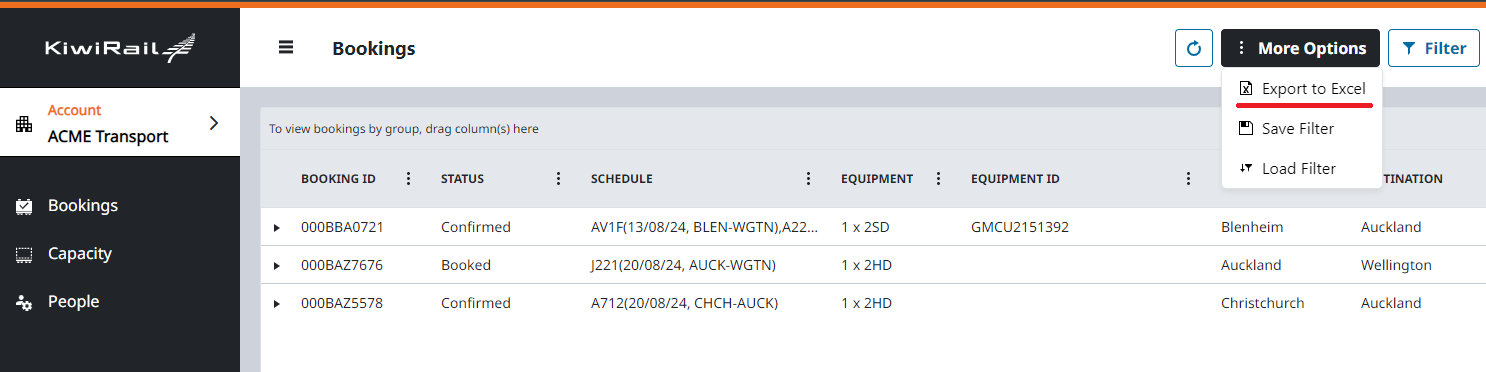Expand booking row 000BAZ7676
The width and height of the screenshot is (1486, 372).
(x=277, y=266)
